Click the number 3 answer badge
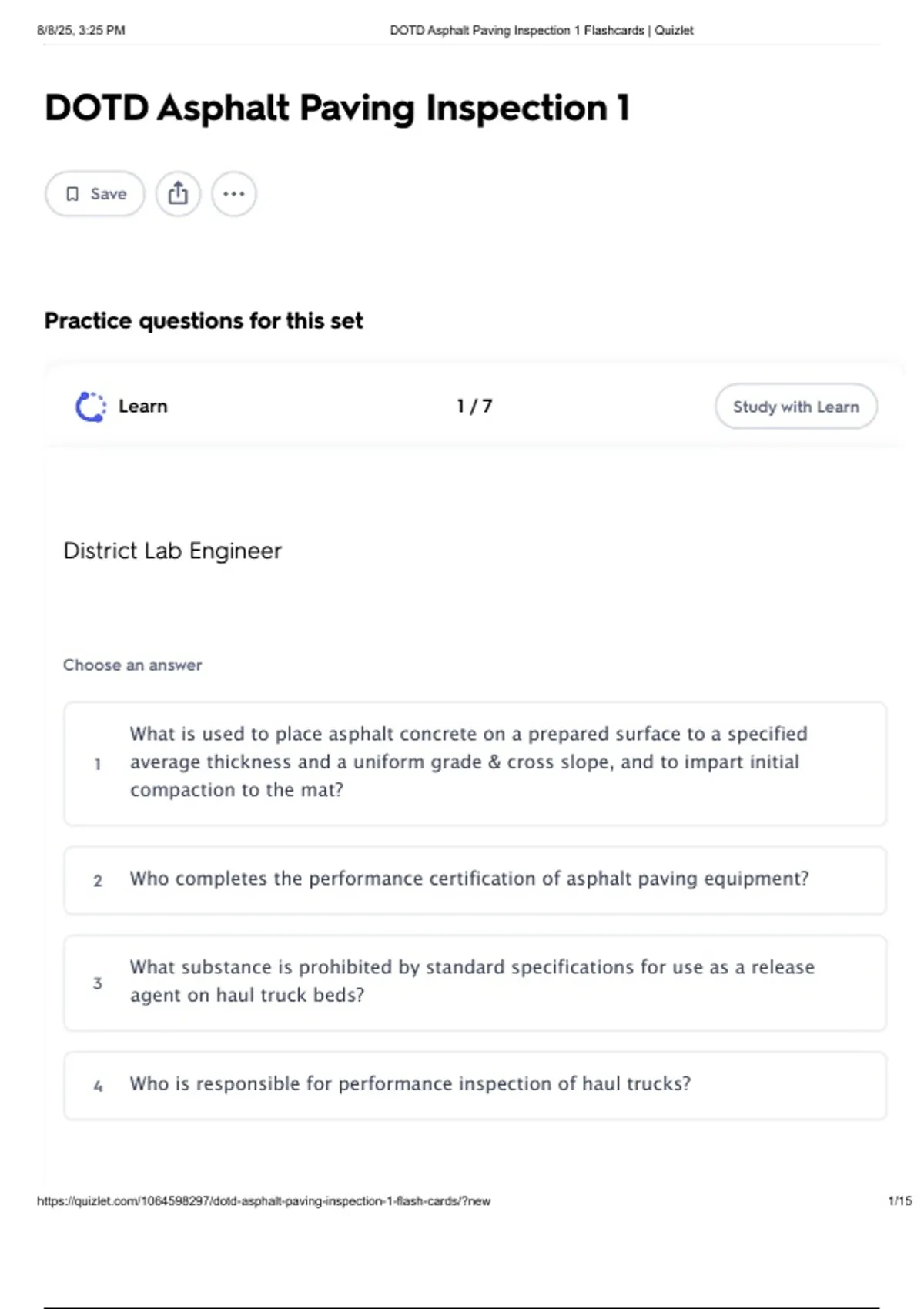The width and height of the screenshot is (924, 1309). pyautogui.click(x=98, y=983)
